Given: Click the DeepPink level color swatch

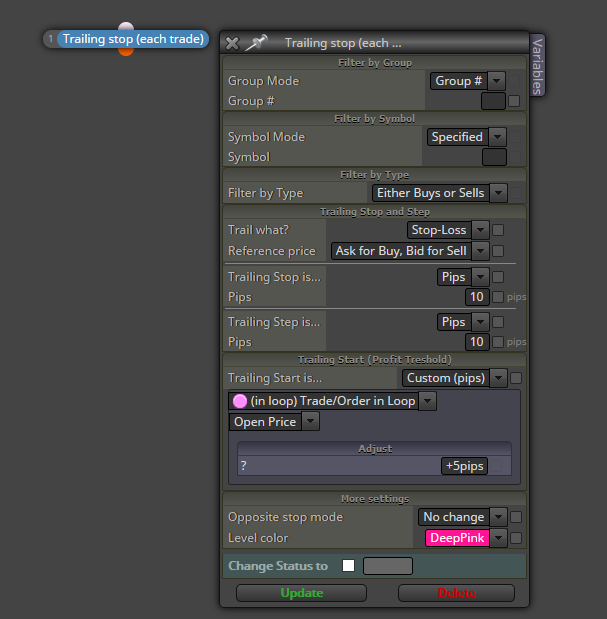Looking at the screenshot, I should coord(457,538).
